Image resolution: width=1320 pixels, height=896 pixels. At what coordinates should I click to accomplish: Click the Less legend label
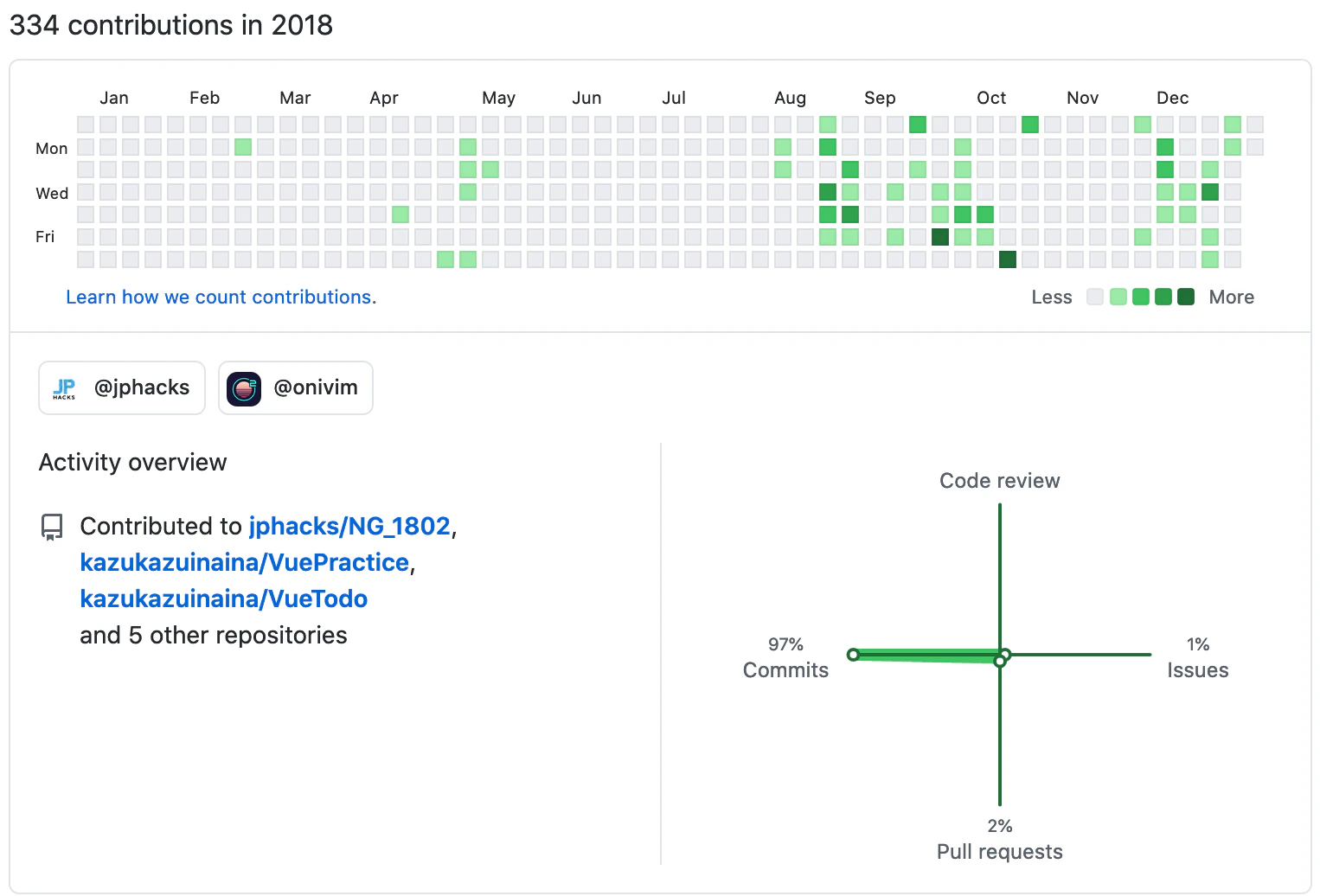1052,298
